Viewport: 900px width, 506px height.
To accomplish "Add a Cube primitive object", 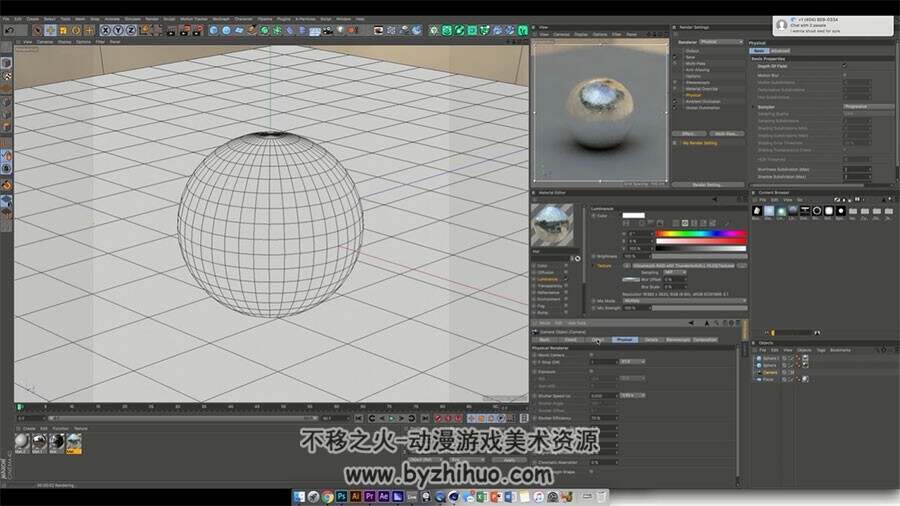I will (x=214, y=30).
